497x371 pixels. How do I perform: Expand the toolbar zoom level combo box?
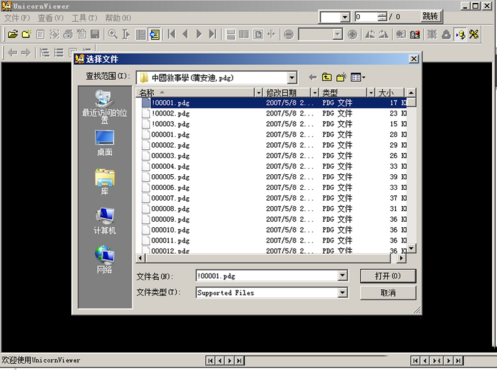point(337,34)
